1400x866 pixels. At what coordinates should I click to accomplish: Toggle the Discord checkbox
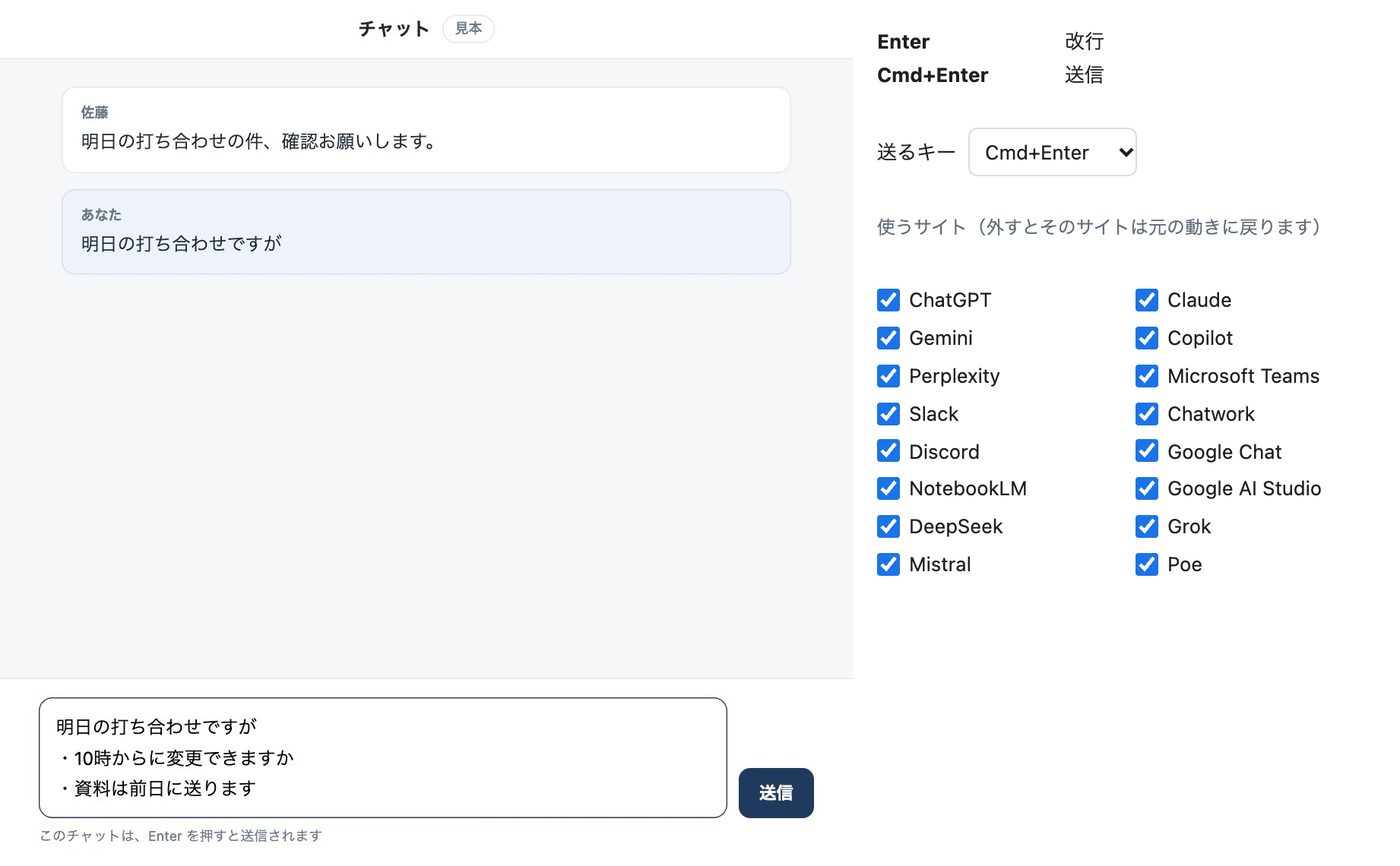point(888,451)
